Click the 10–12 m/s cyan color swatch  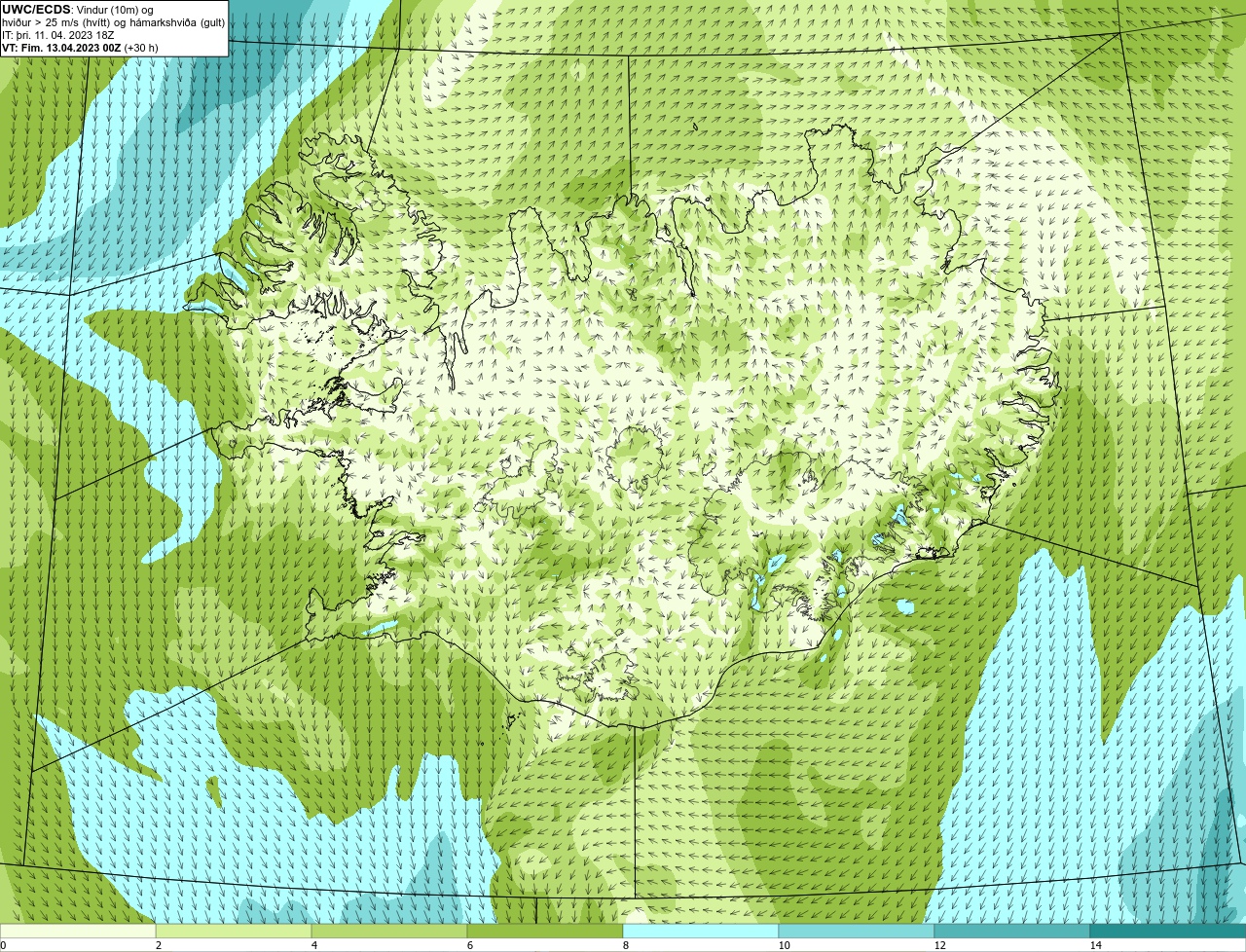pos(857,931)
